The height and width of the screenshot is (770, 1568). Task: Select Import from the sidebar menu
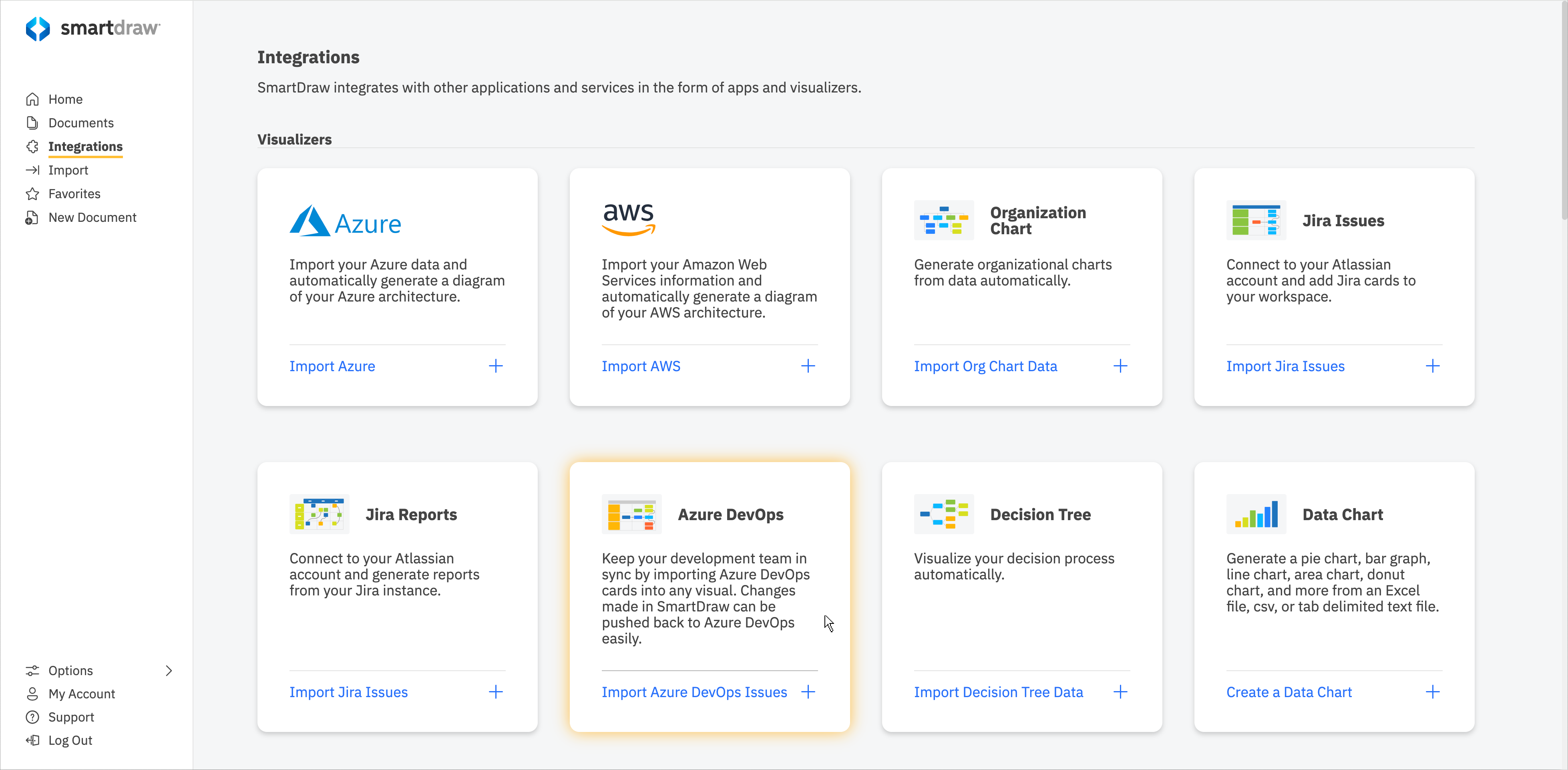coord(68,170)
